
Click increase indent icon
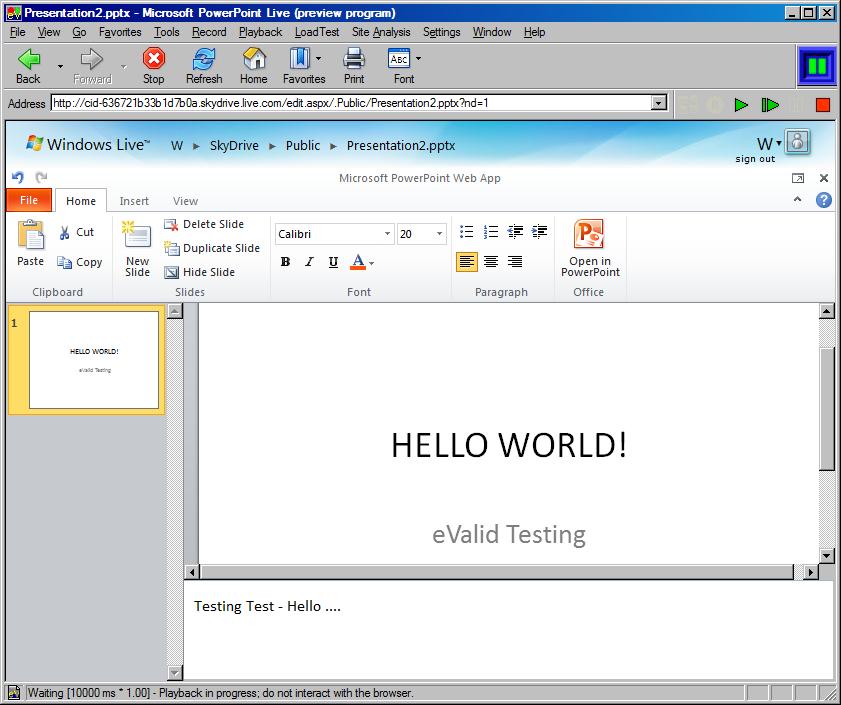539,231
